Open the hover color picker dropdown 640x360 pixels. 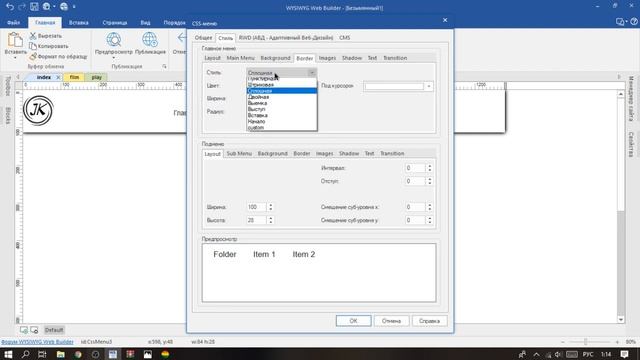pyautogui.click(x=429, y=86)
